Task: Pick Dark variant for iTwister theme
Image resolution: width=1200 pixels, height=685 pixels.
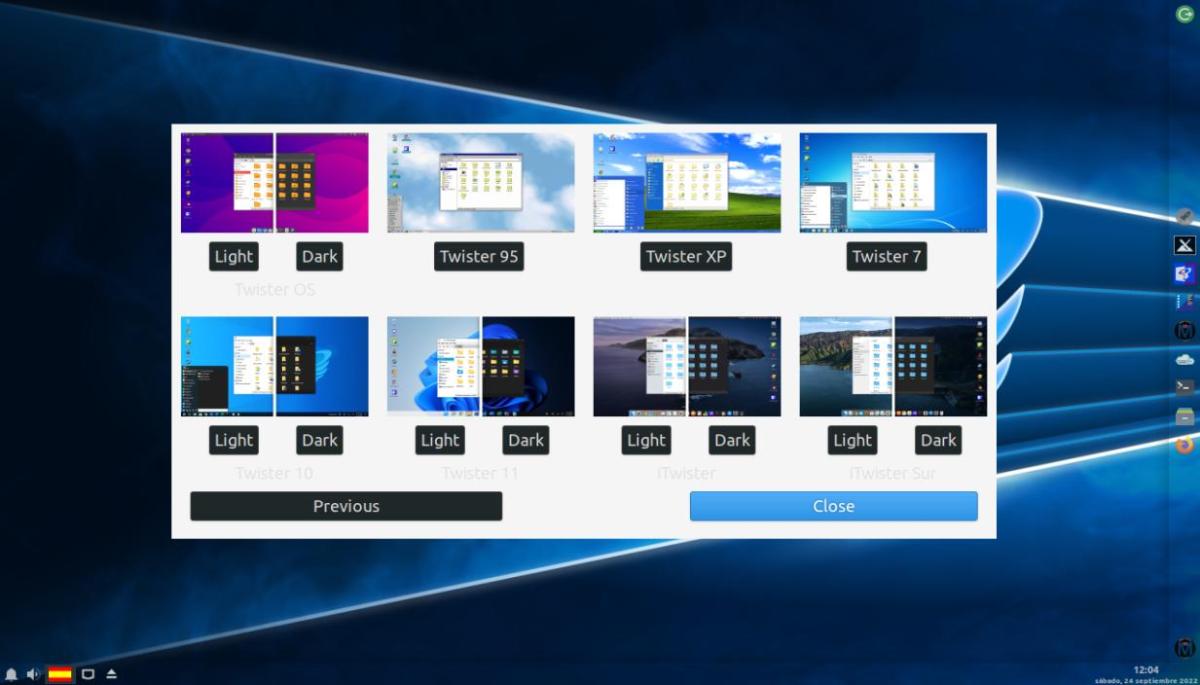Action: point(732,440)
